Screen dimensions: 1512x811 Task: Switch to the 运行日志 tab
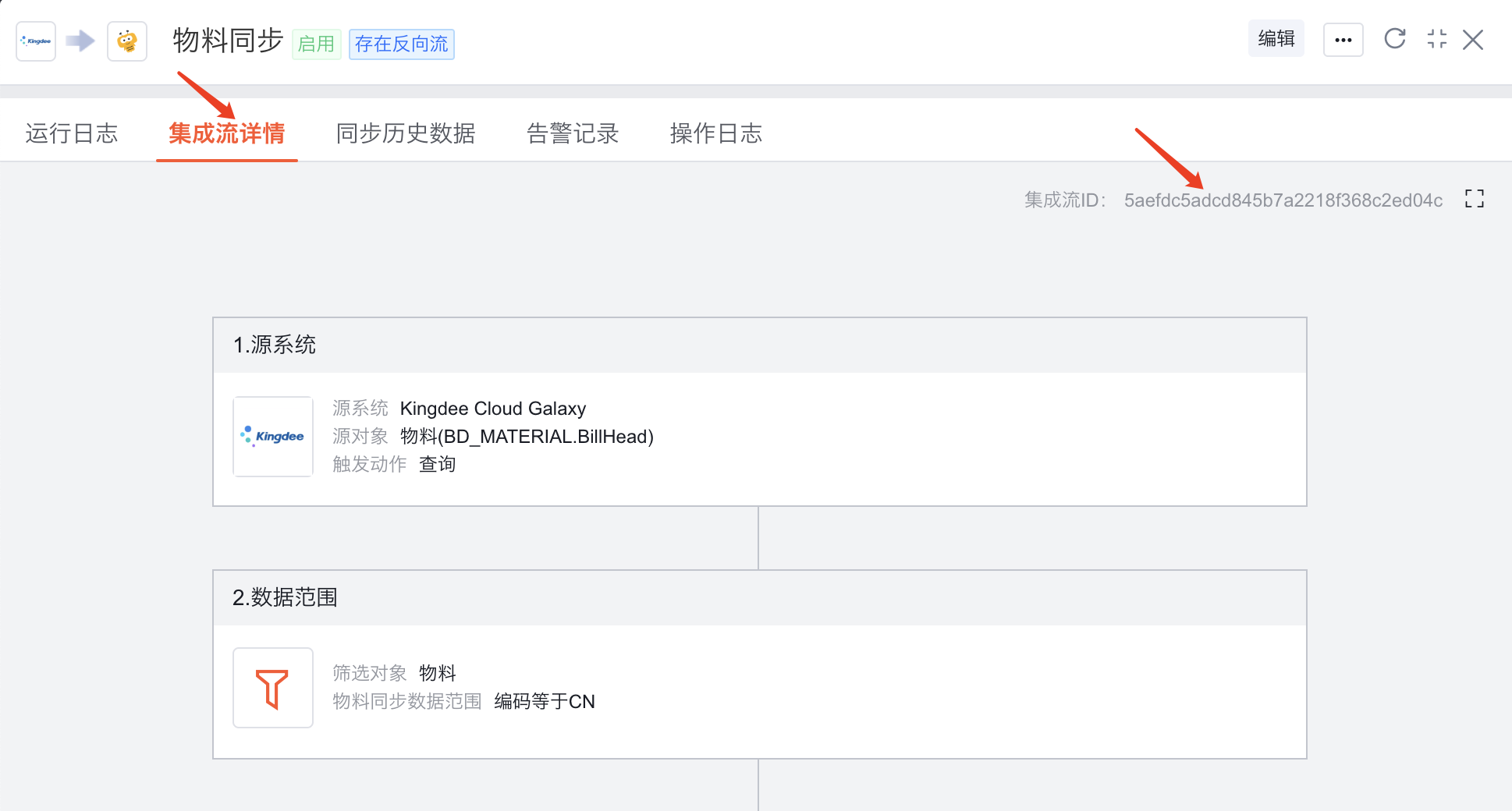[73, 133]
